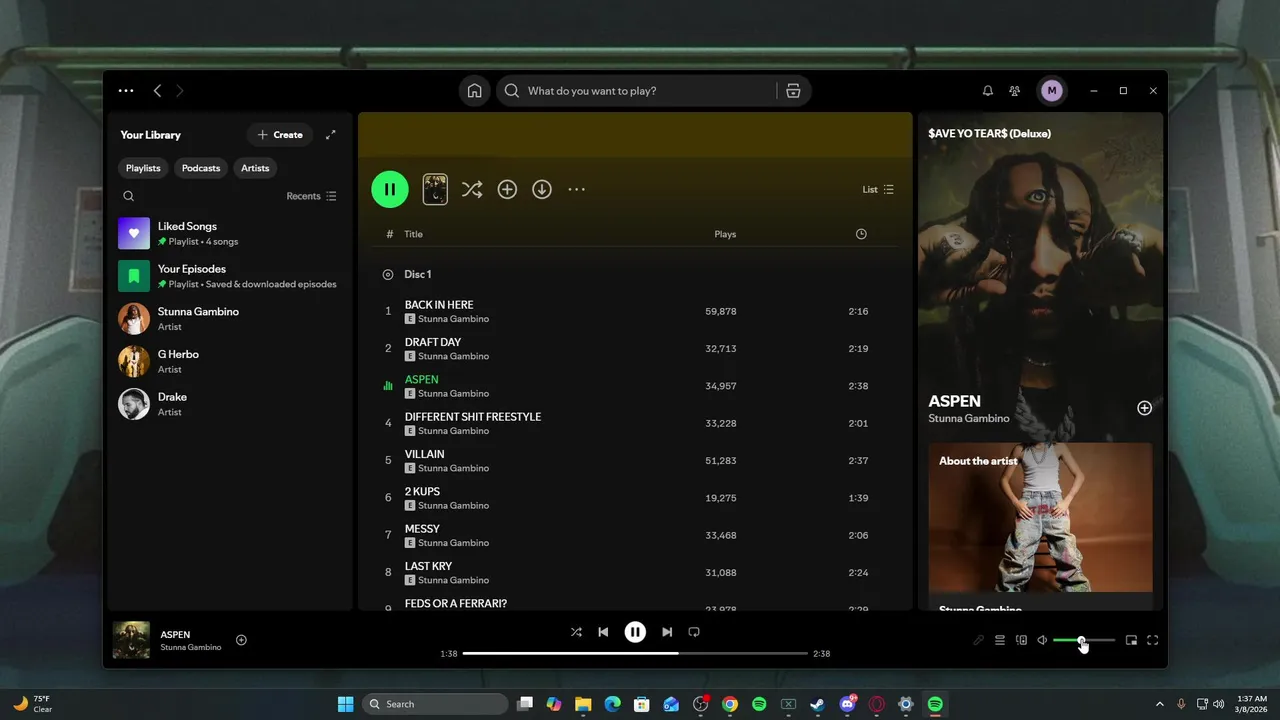
Task: Open Steam from the taskbar
Action: click(x=817, y=704)
